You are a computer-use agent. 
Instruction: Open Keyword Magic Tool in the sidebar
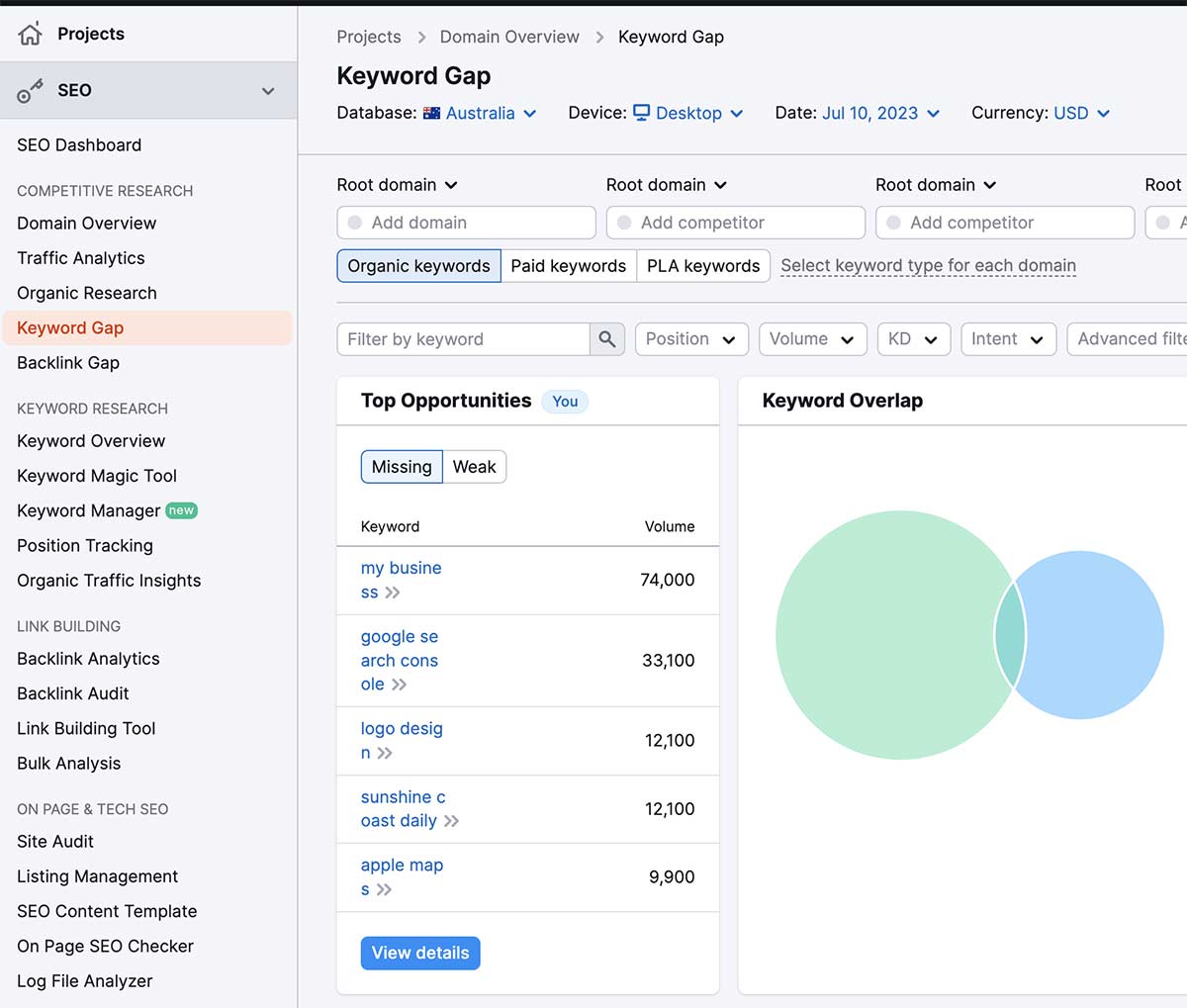point(97,476)
